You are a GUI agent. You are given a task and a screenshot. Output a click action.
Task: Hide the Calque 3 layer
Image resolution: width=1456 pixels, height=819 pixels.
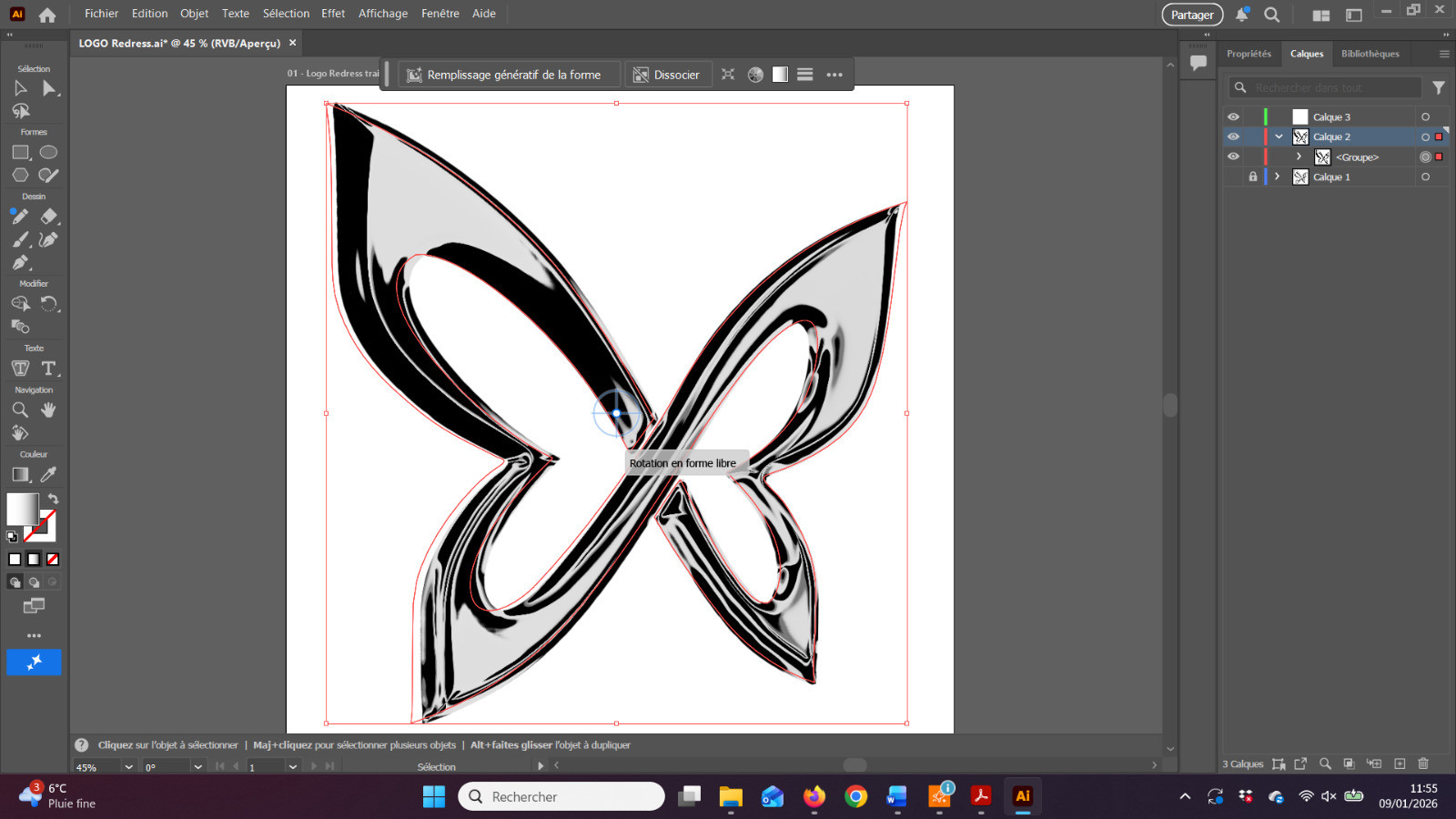pos(1233,116)
